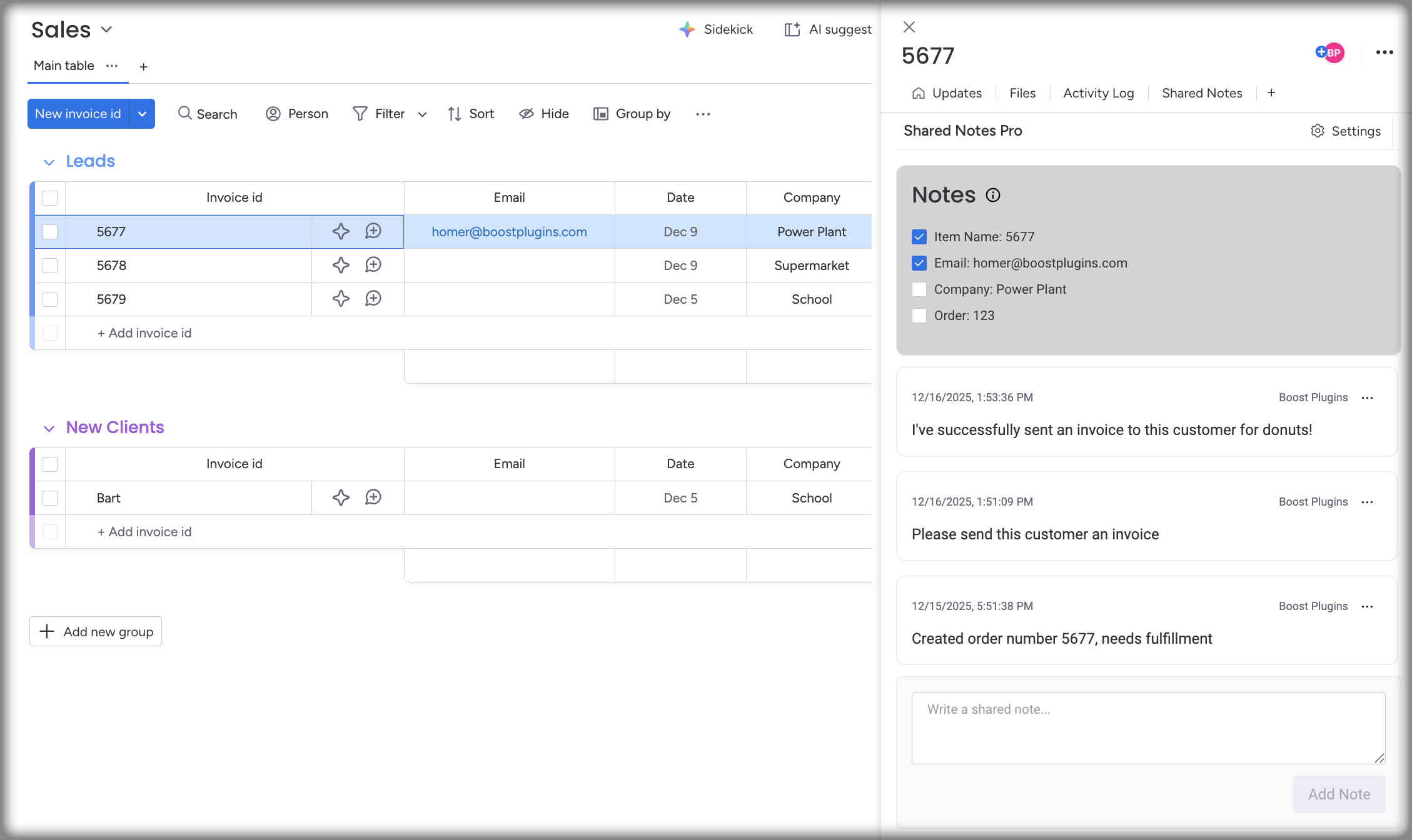The width and height of the screenshot is (1412, 840).
Task: Click the AI sparkle icon on row 5678
Action: pyautogui.click(x=341, y=265)
